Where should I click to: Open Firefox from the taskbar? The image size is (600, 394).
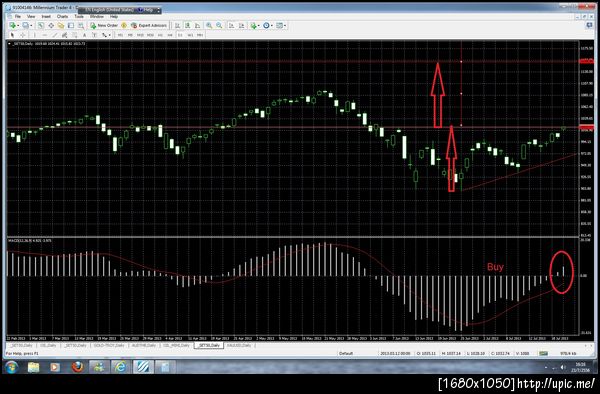[77, 367]
